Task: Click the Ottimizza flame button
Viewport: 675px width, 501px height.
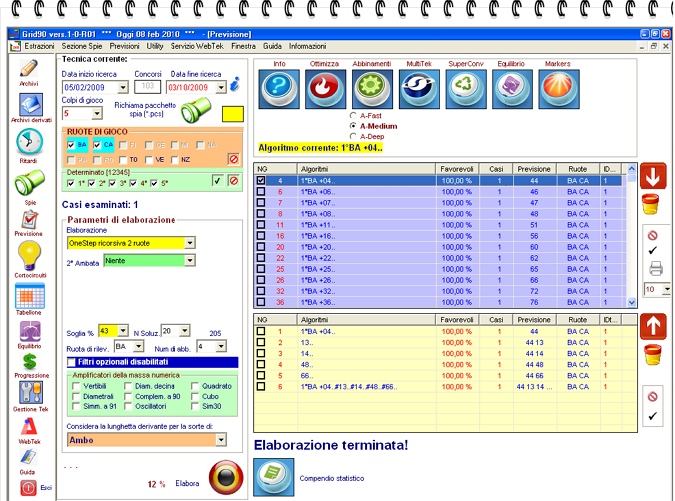Action: pyautogui.click(x=325, y=89)
